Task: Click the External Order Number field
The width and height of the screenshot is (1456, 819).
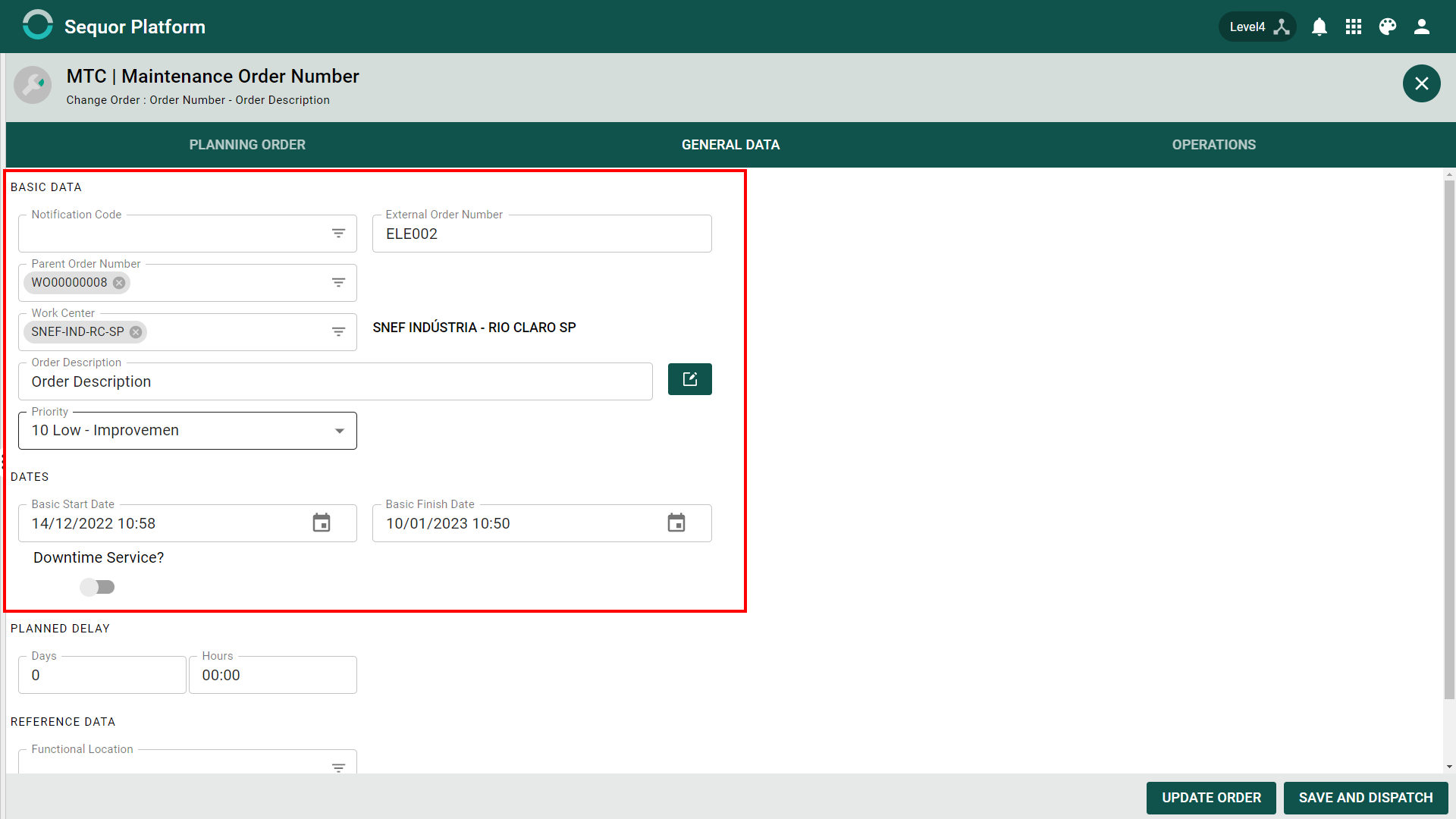Action: click(541, 234)
